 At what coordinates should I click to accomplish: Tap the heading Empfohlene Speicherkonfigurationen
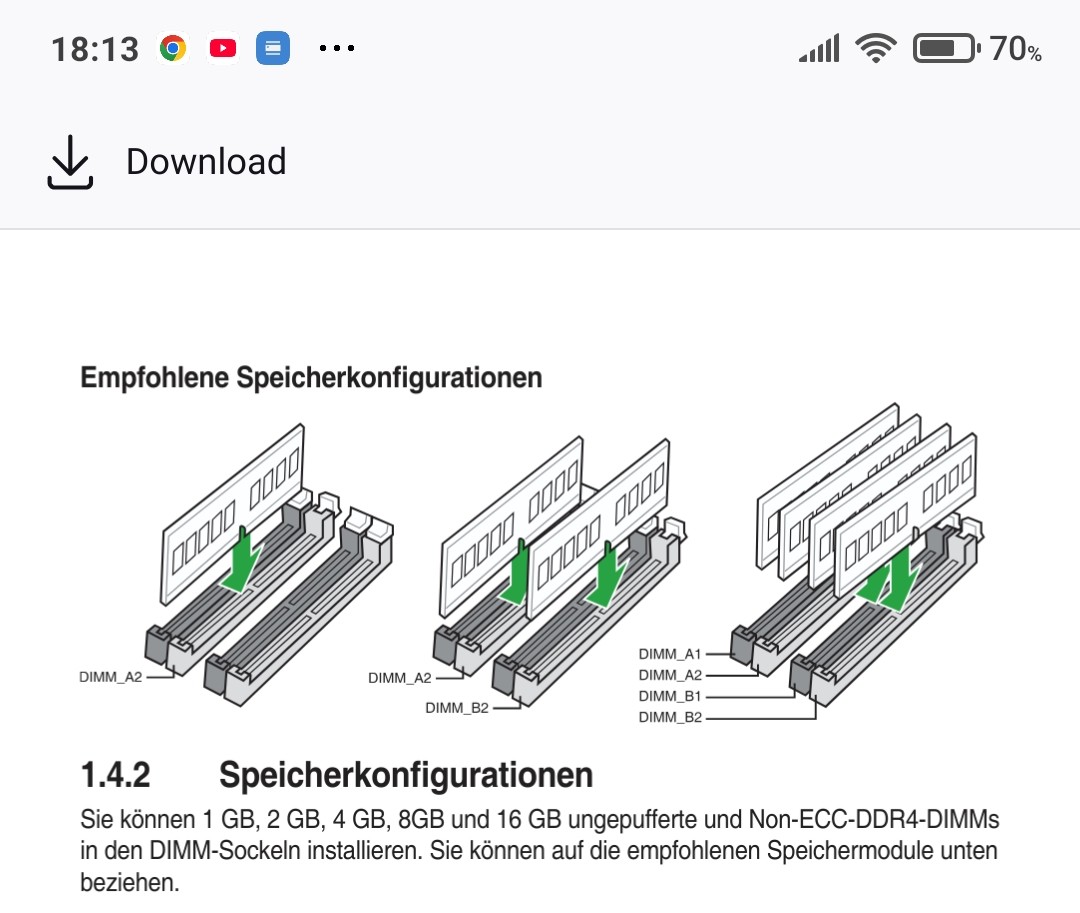tap(311, 377)
